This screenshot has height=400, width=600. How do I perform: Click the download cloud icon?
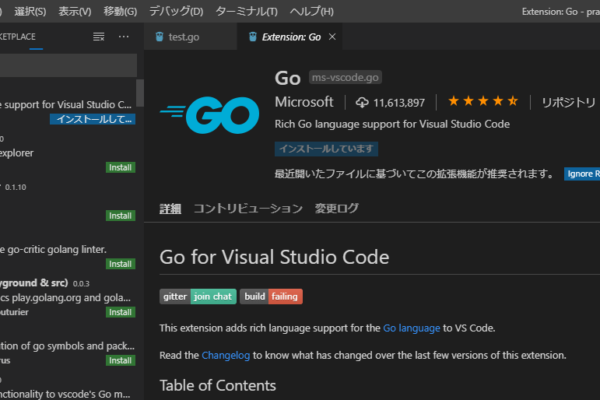coord(362,103)
